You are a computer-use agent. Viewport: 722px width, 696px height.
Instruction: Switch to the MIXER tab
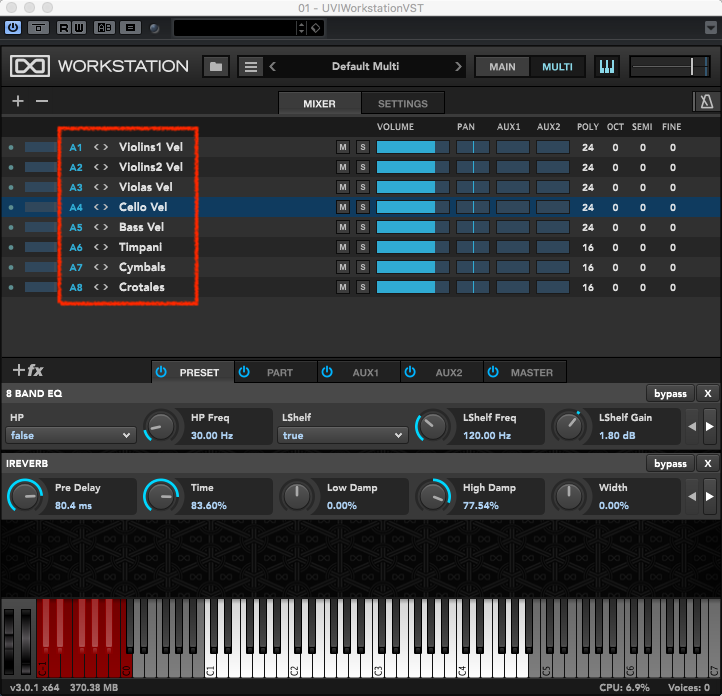[x=320, y=104]
